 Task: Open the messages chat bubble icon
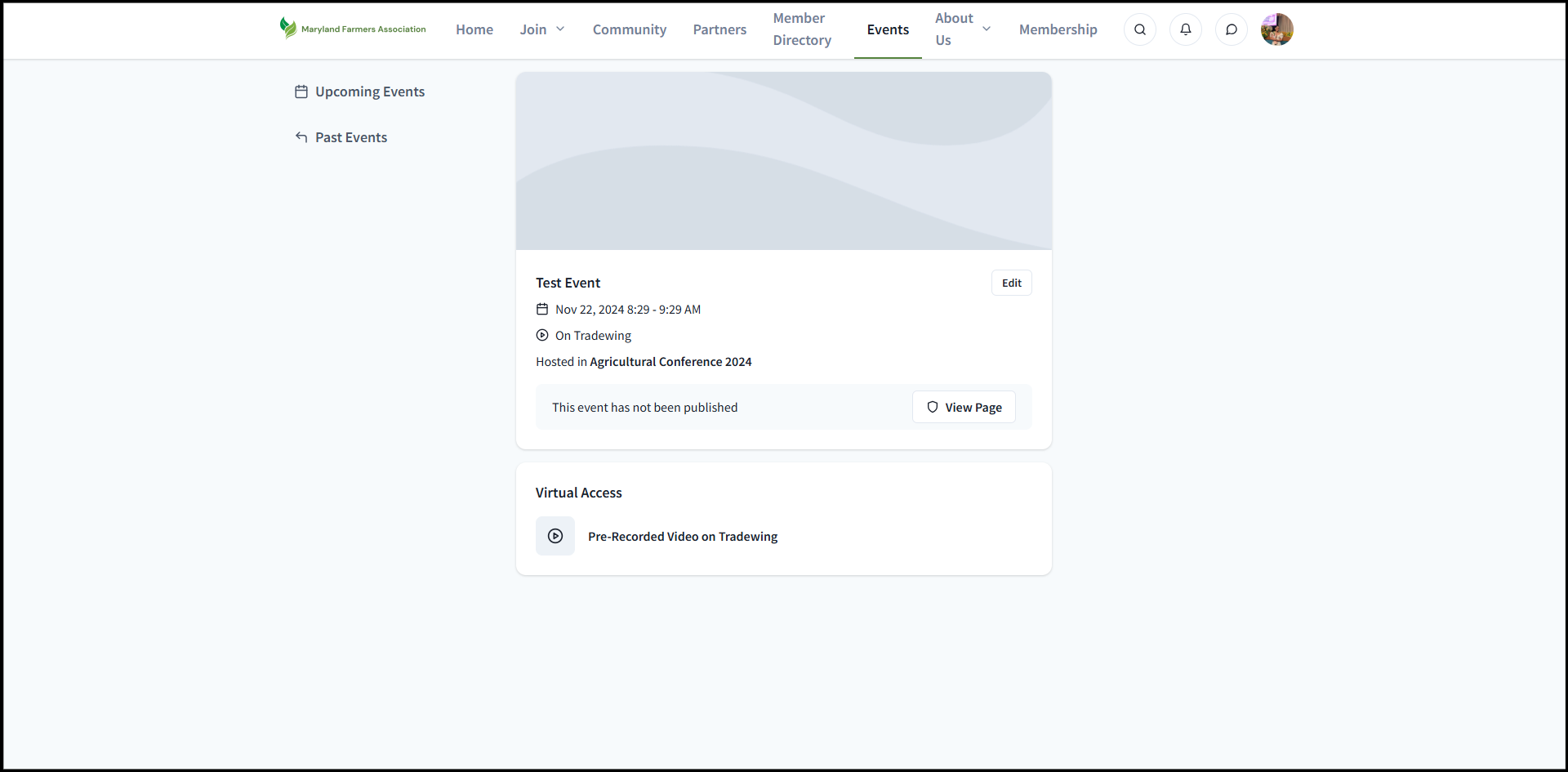click(x=1232, y=29)
